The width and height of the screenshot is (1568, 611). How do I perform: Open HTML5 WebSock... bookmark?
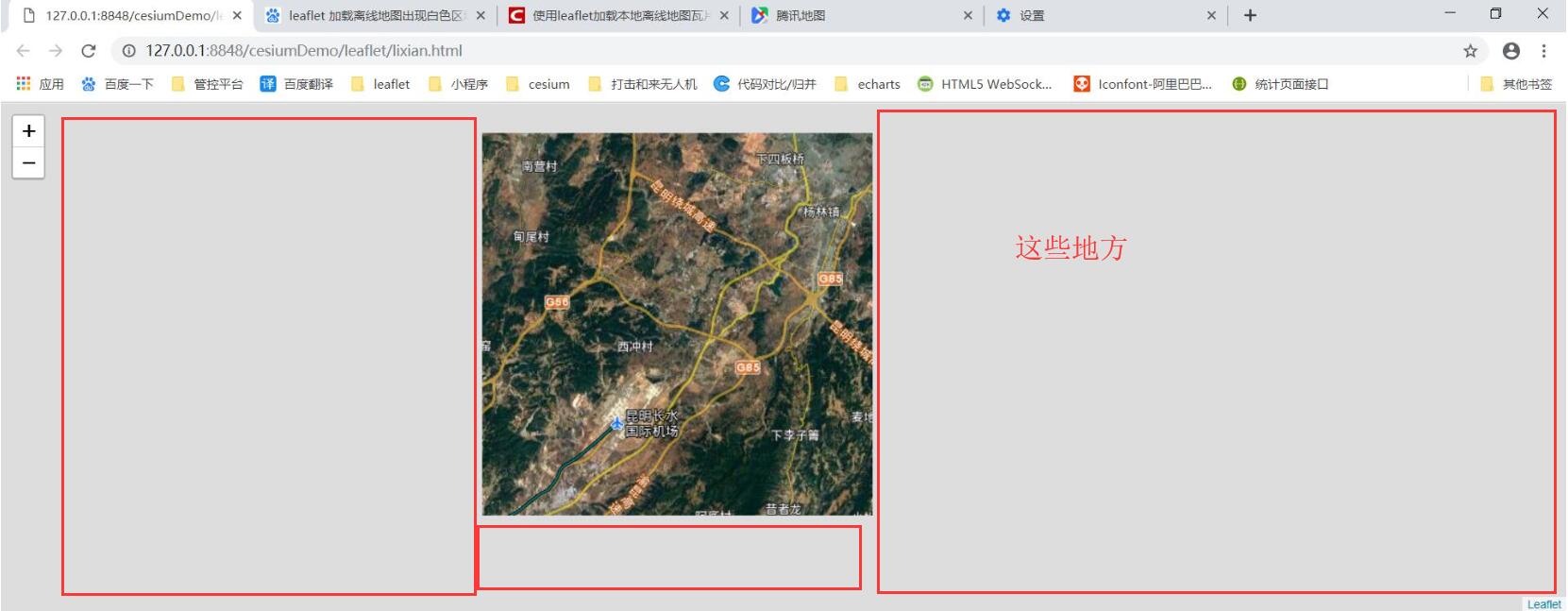[985, 84]
